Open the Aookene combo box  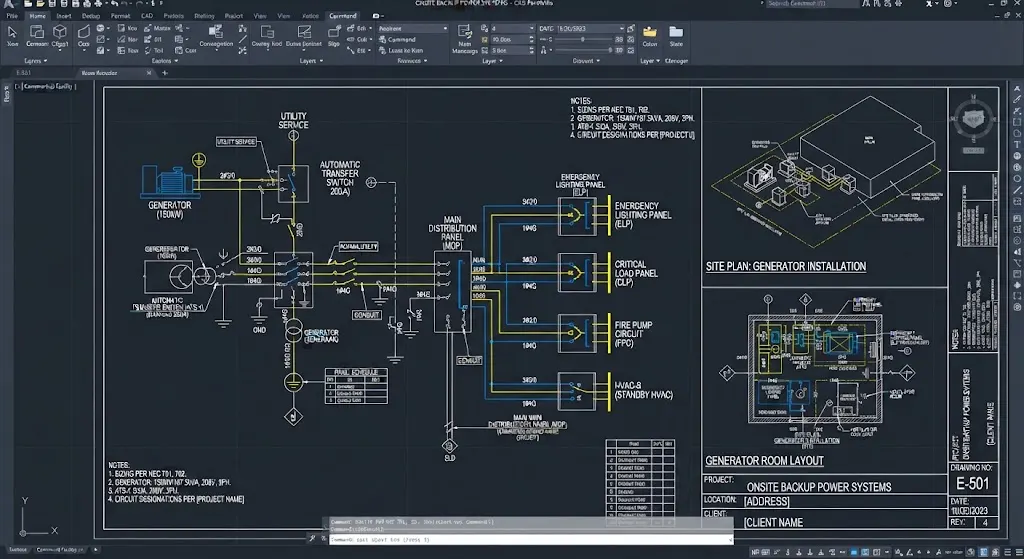pyautogui.click(x=413, y=29)
